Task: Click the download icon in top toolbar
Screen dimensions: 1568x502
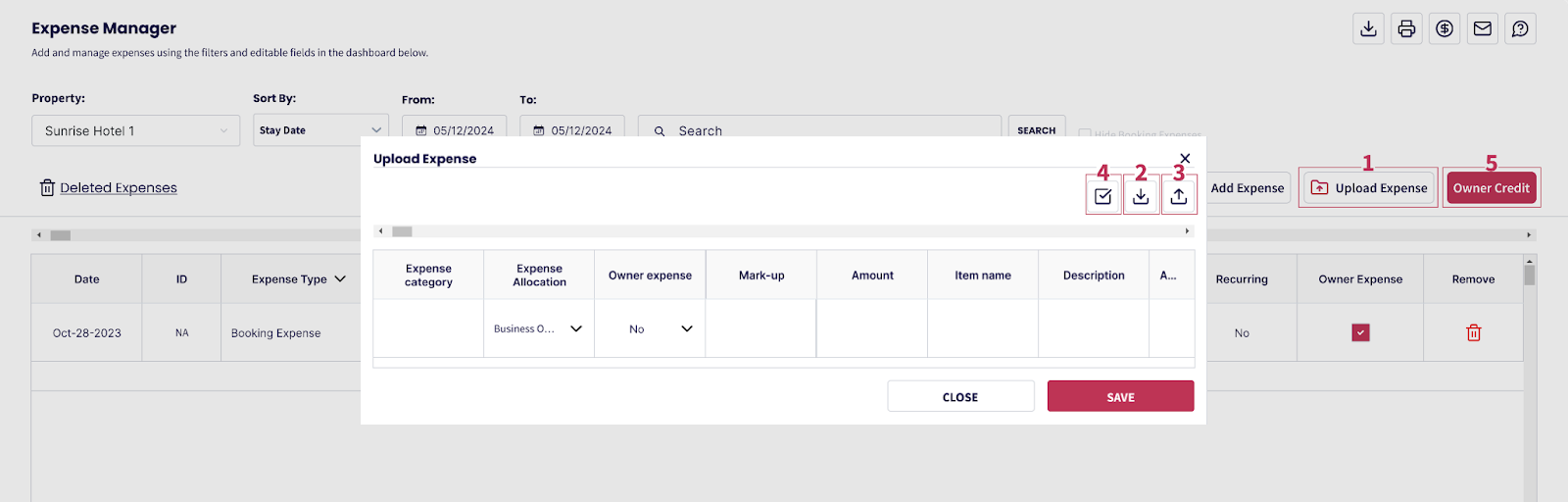Action: (x=1368, y=28)
